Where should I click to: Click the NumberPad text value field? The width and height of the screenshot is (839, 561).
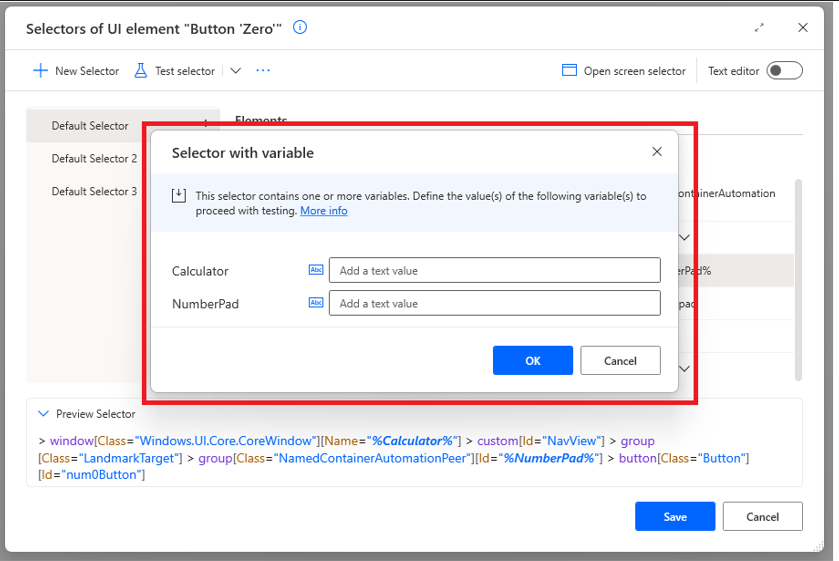tap(494, 303)
